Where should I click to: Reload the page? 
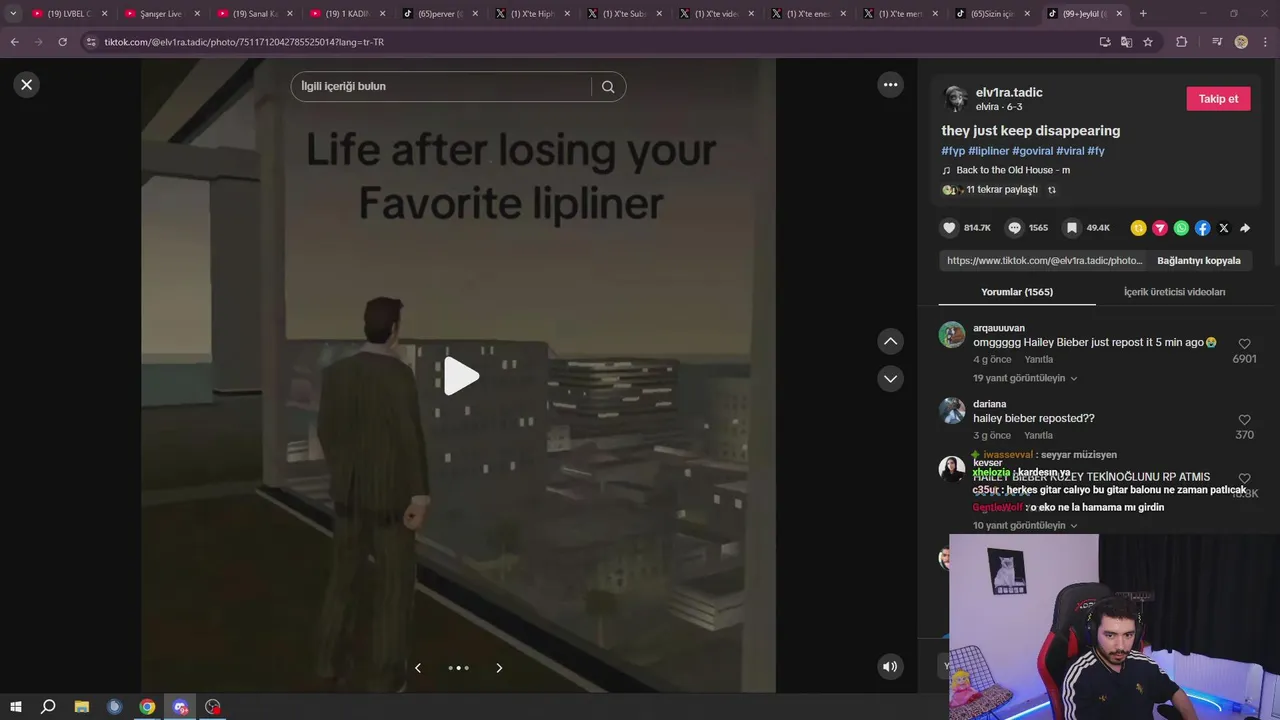click(62, 42)
